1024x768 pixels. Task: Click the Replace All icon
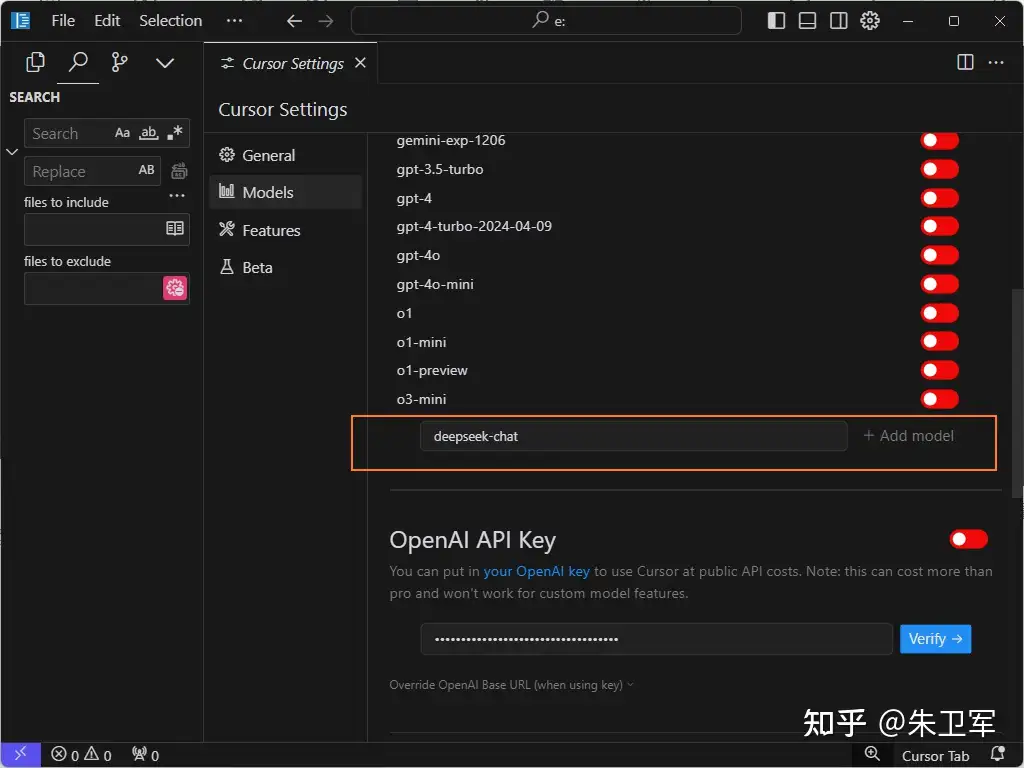pos(179,171)
